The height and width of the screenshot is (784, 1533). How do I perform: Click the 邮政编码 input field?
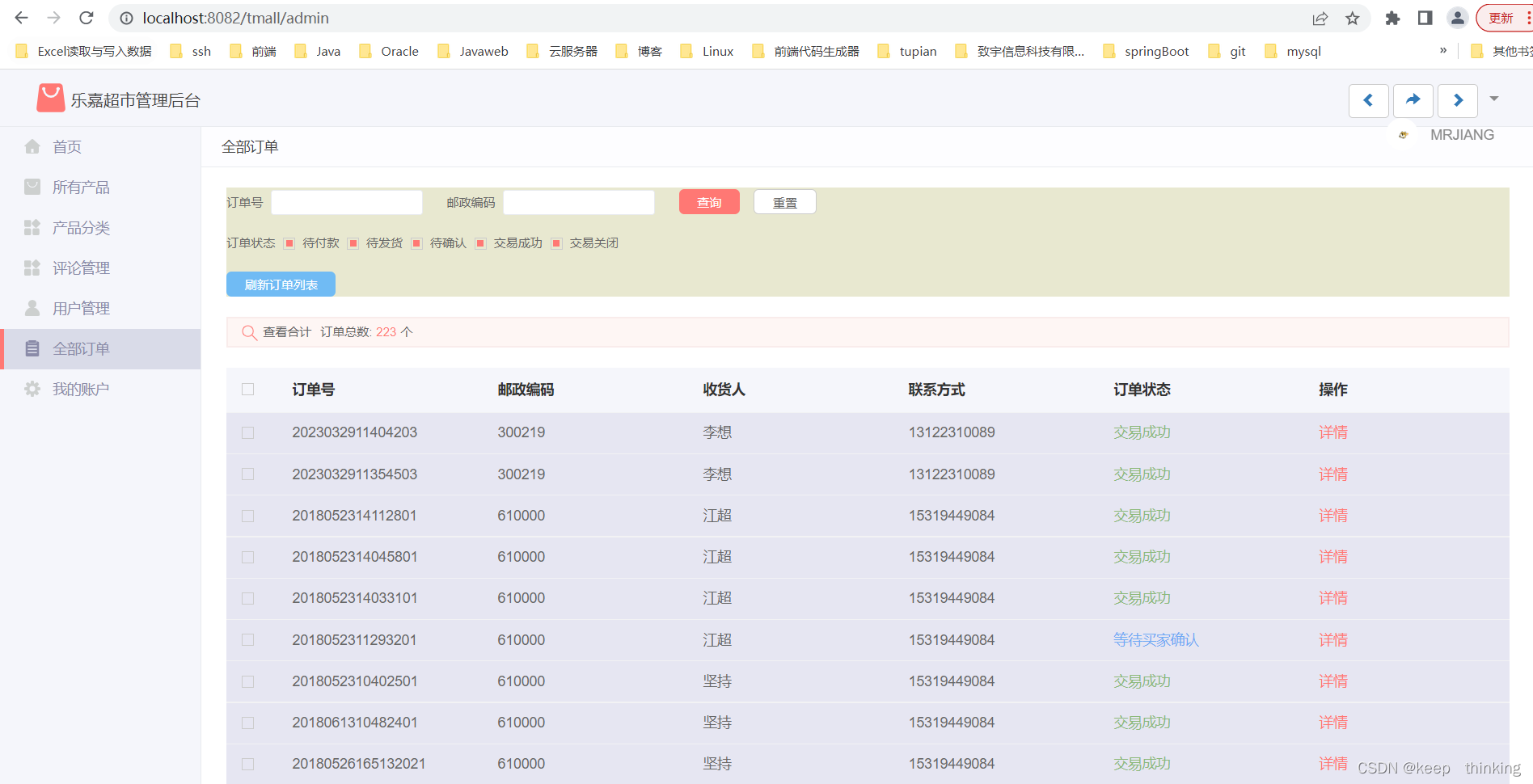pyautogui.click(x=579, y=202)
